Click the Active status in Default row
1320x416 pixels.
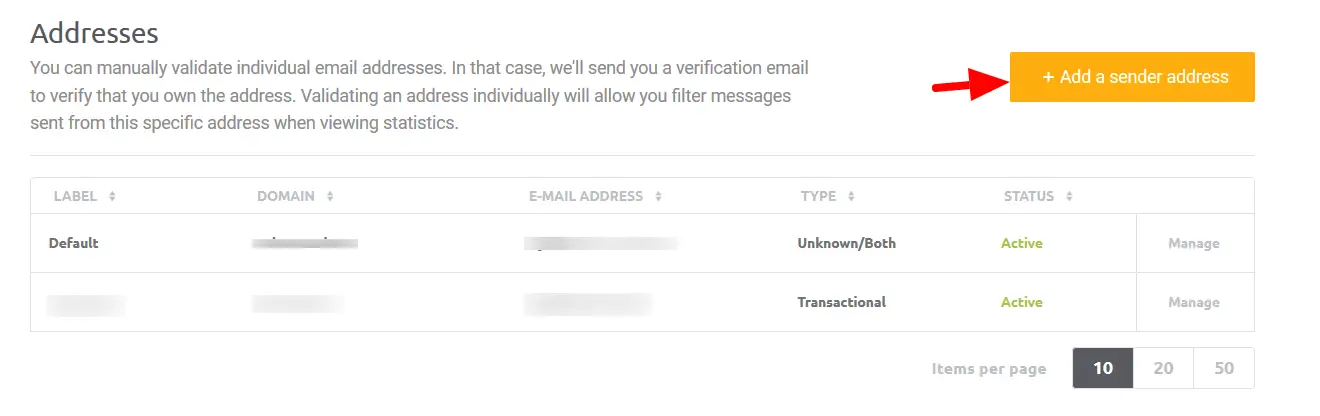tap(1022, 243)
